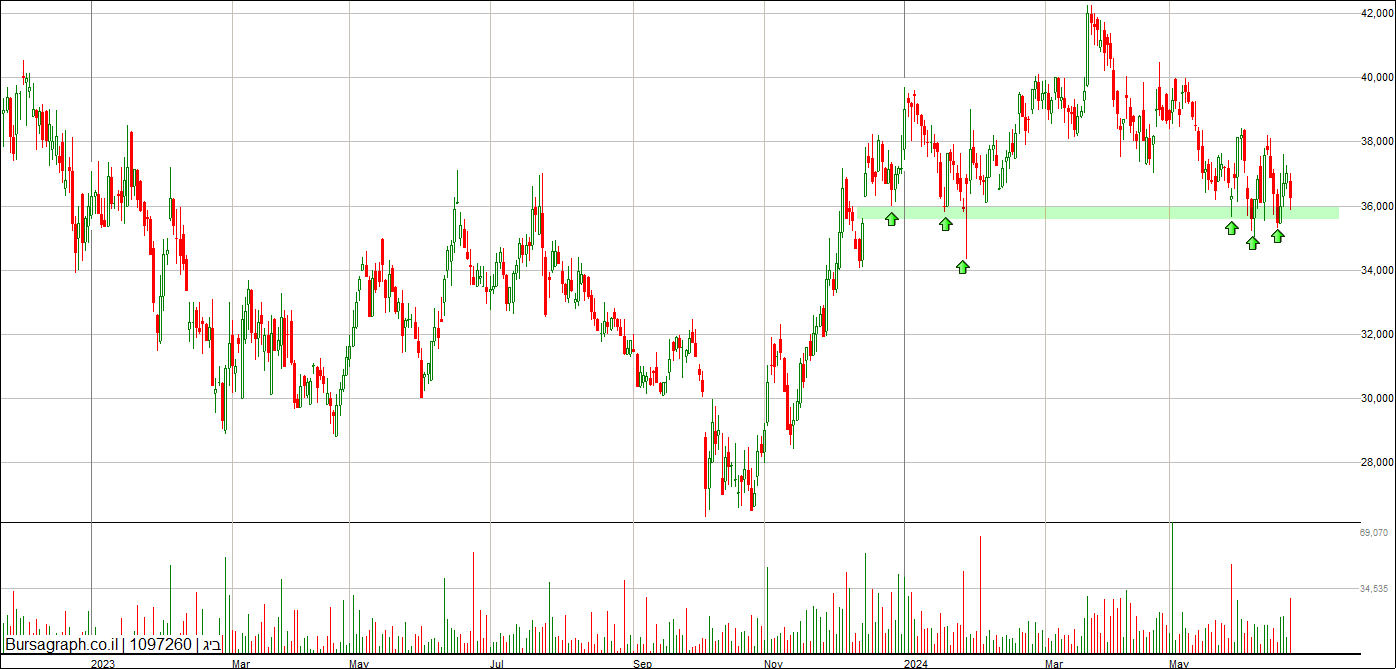The height and width of the screenshot is (669, 1396).
Task: Click the 69,070 volume axis label
Action: point(1376,534)
